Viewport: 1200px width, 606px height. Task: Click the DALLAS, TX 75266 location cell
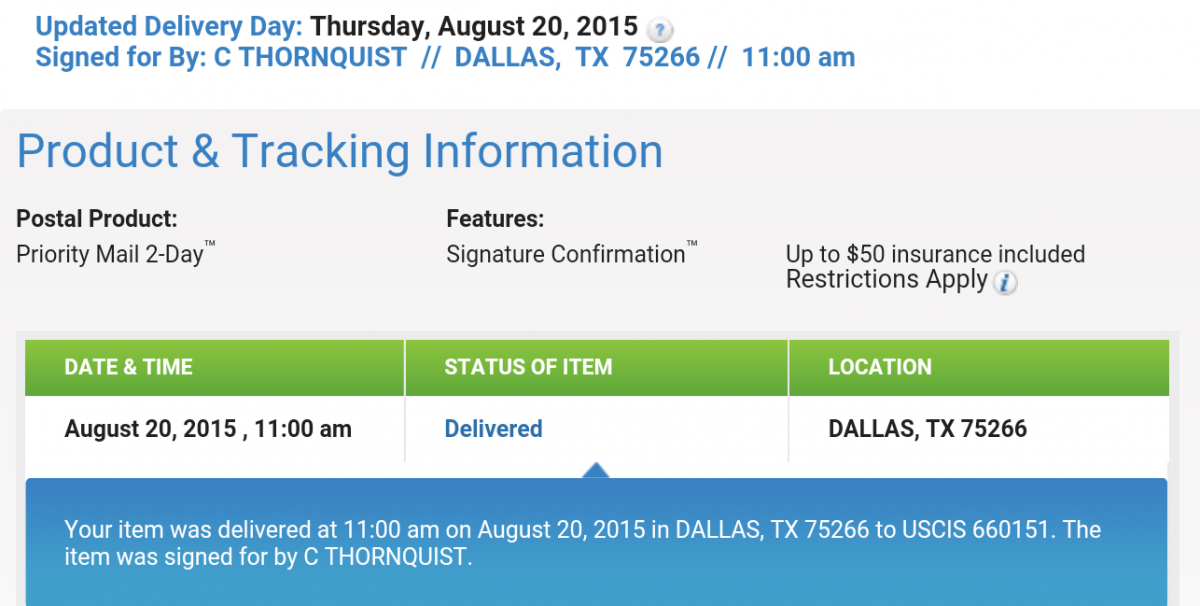pos(928,429)
